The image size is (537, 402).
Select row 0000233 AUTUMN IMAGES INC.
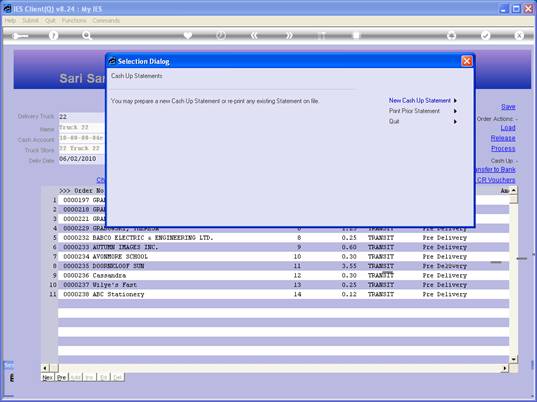283,247
